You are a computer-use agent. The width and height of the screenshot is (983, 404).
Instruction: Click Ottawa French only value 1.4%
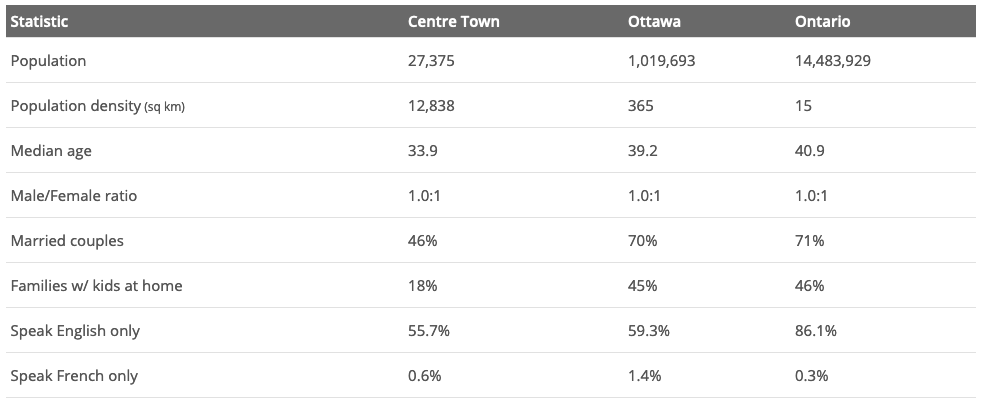(643, 376)
